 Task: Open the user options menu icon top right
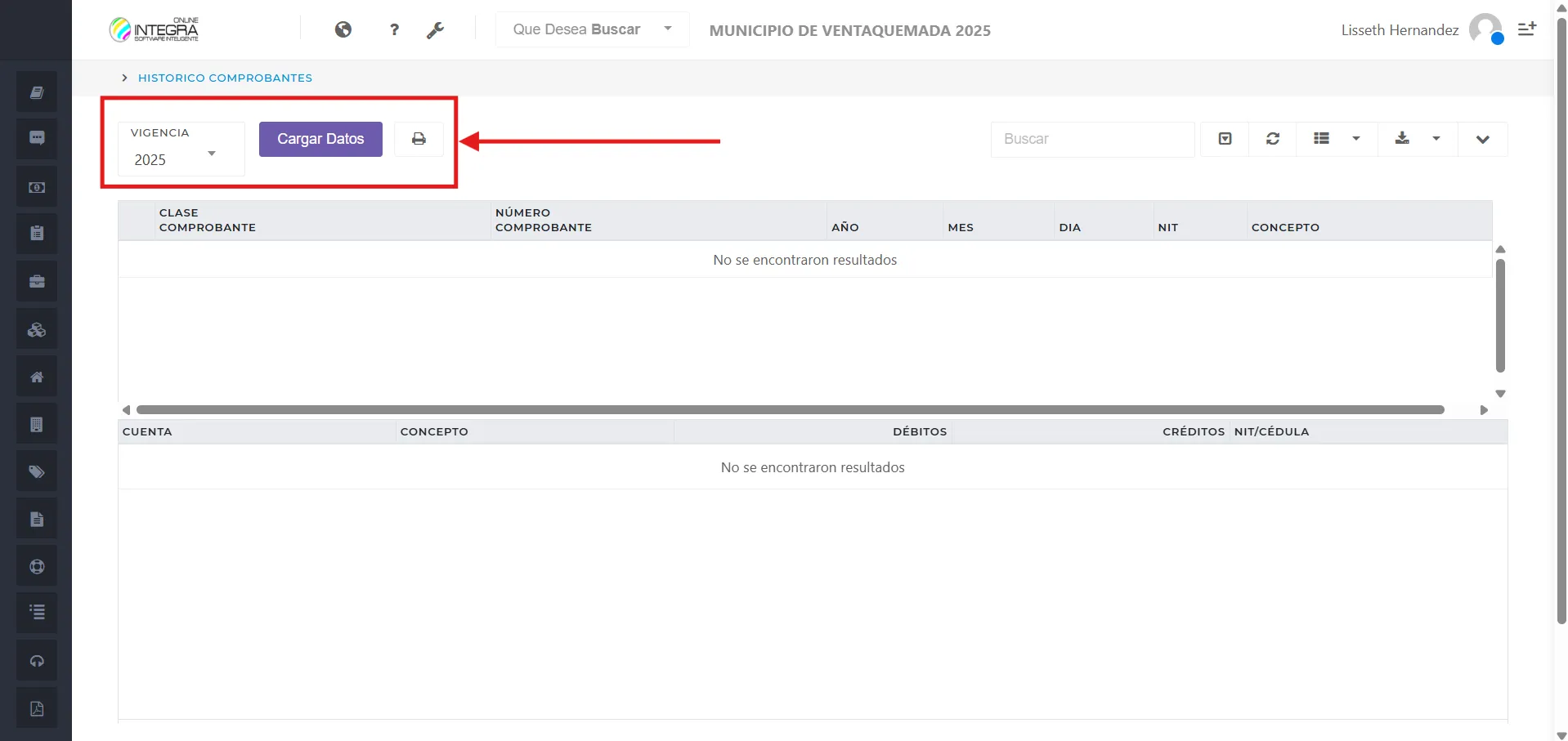1527,29
